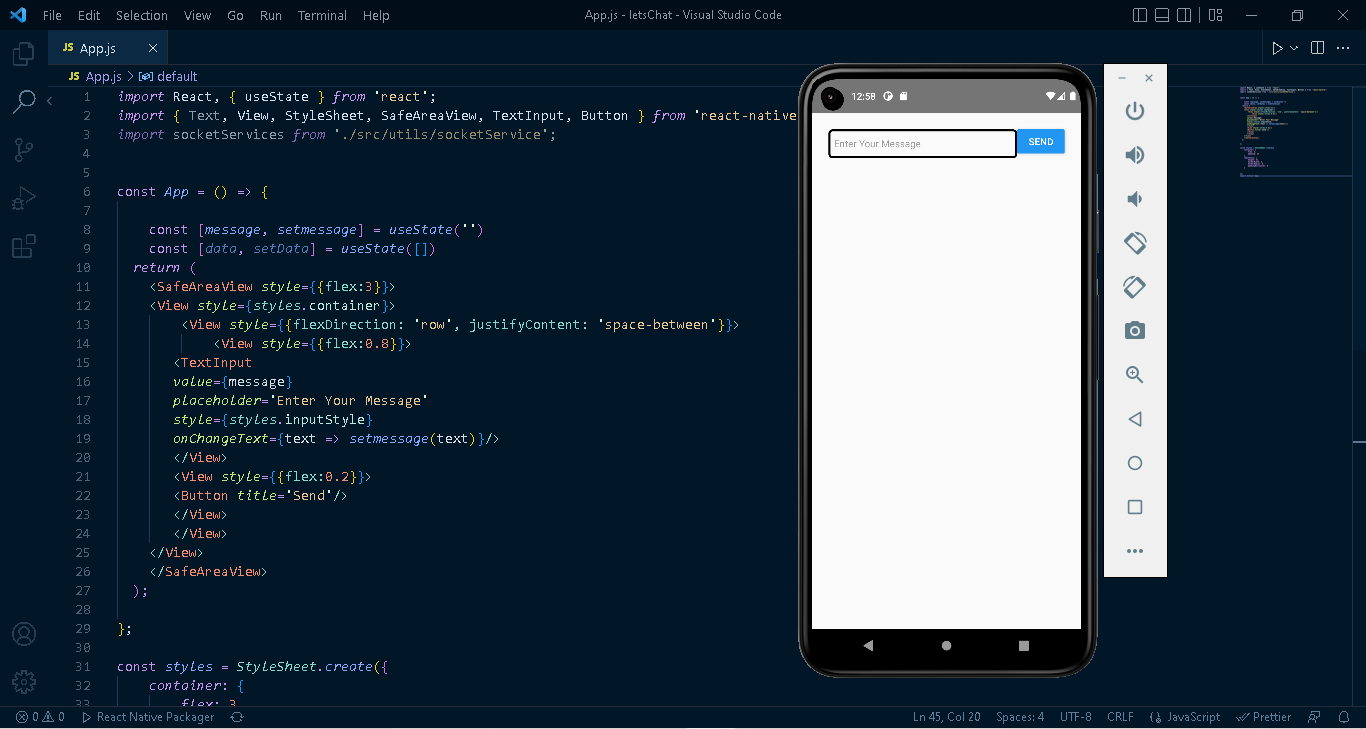Open the Search view in the activity bar
1366x729 pixels.
(24, 101)
